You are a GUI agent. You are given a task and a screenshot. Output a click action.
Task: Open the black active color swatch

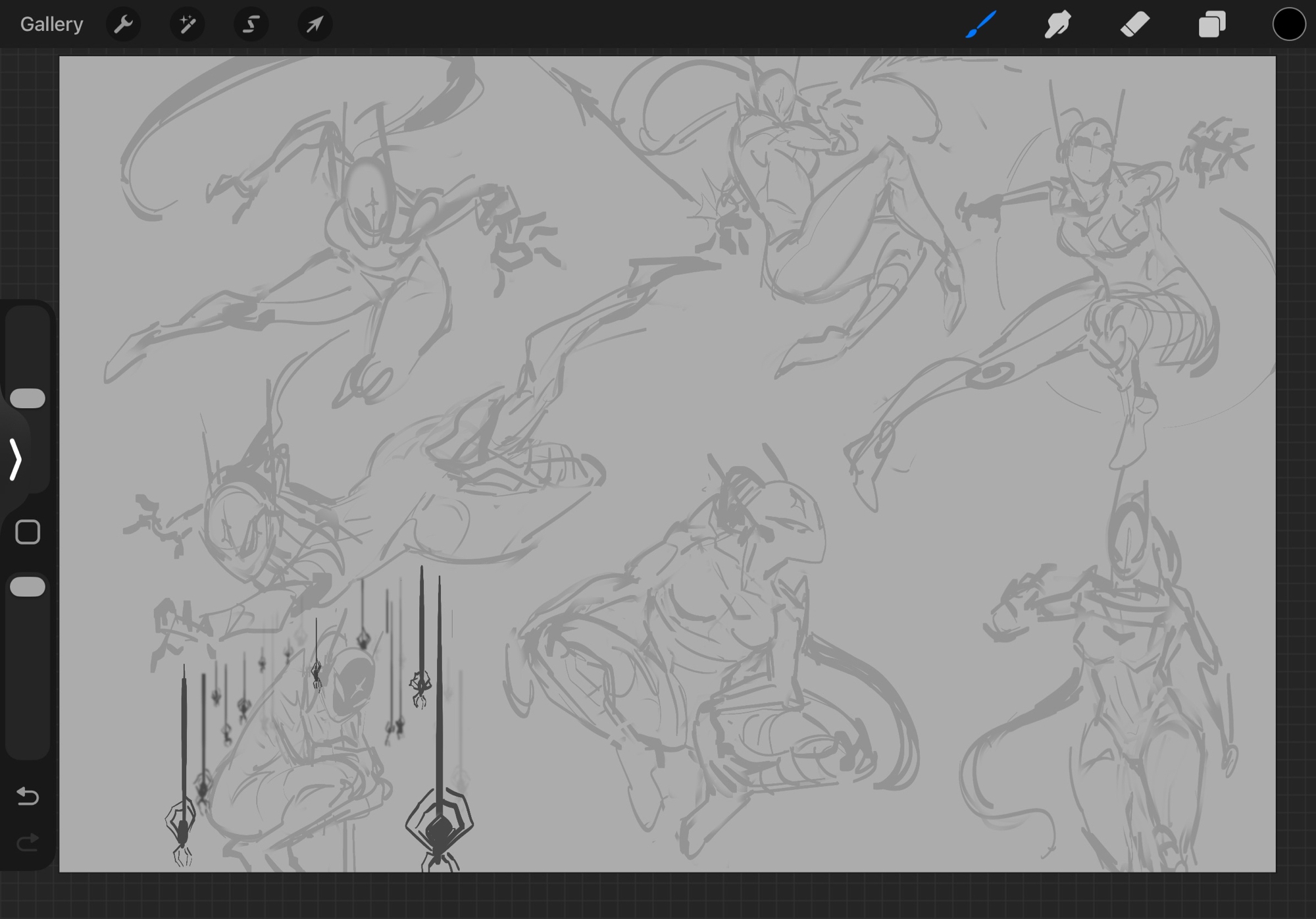pyautogui.click(x=1288, y=24)
